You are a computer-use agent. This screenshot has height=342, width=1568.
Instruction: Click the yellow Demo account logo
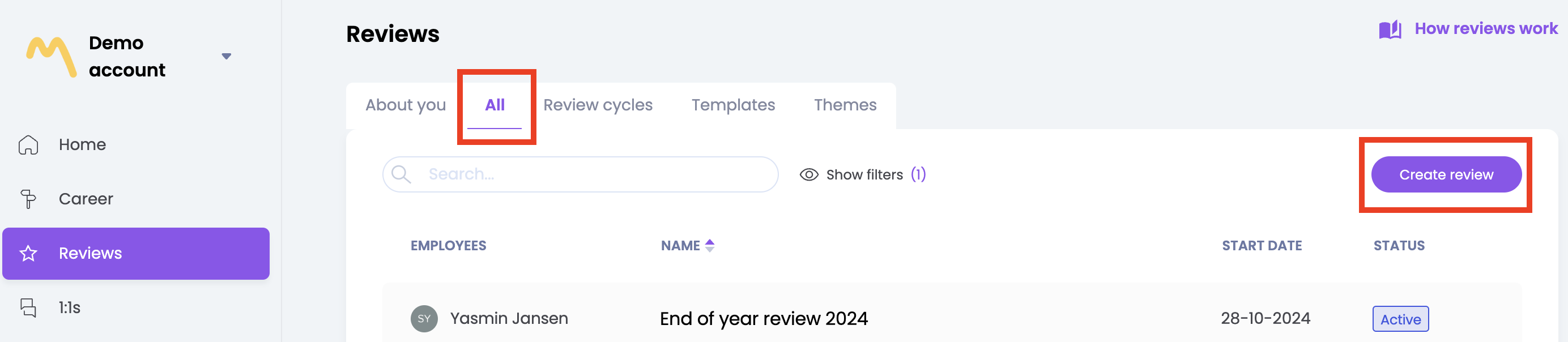[52, 57]
